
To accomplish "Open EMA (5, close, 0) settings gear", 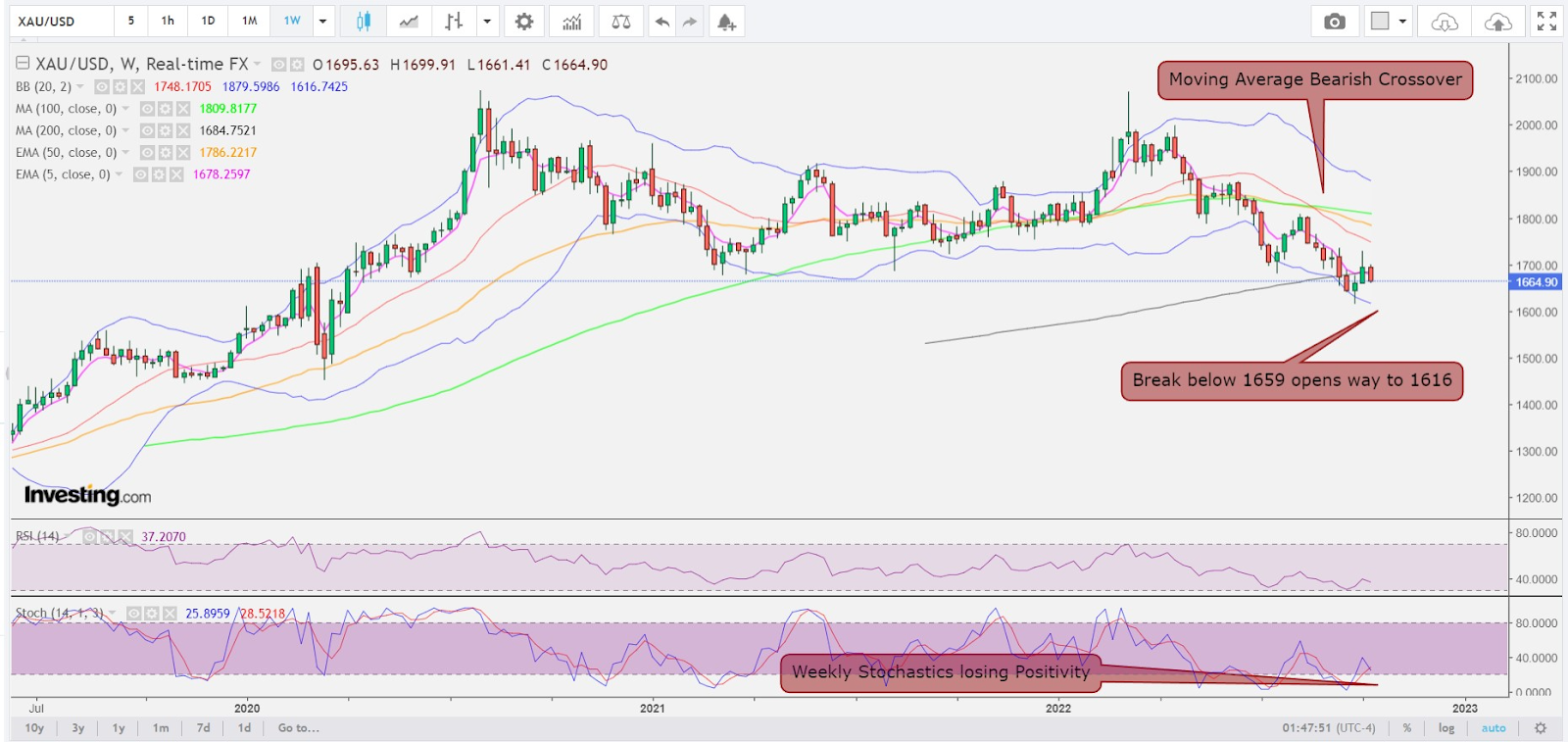I will (x=159, y=174).
